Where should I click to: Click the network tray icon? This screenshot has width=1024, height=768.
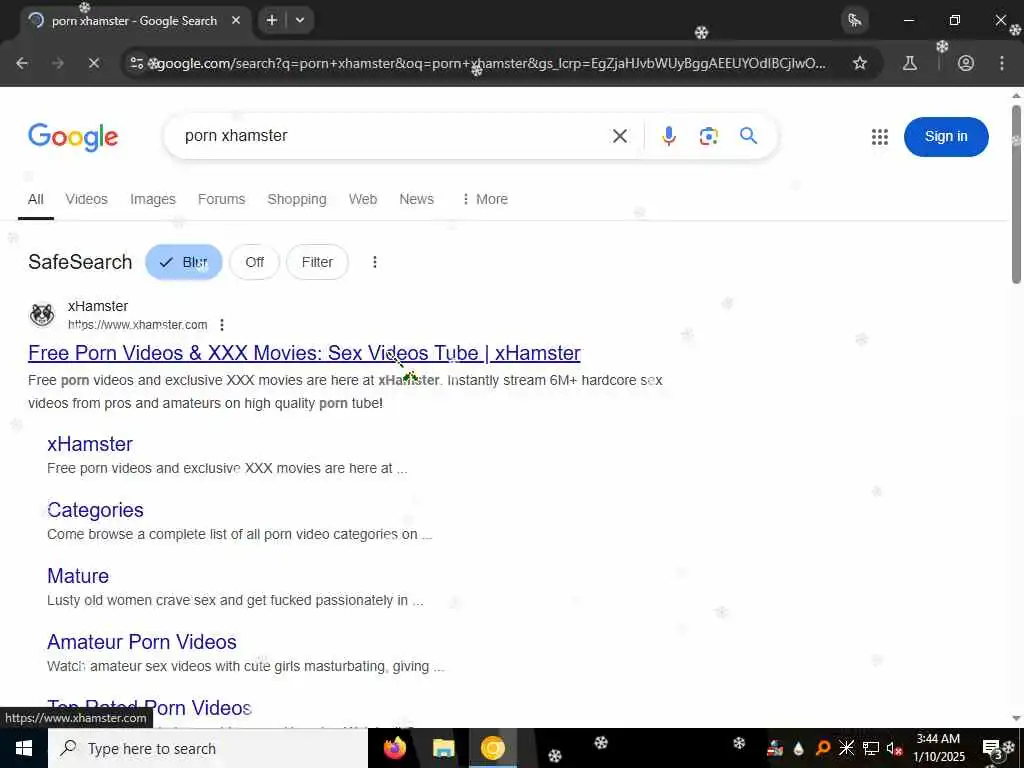point(871,748)
